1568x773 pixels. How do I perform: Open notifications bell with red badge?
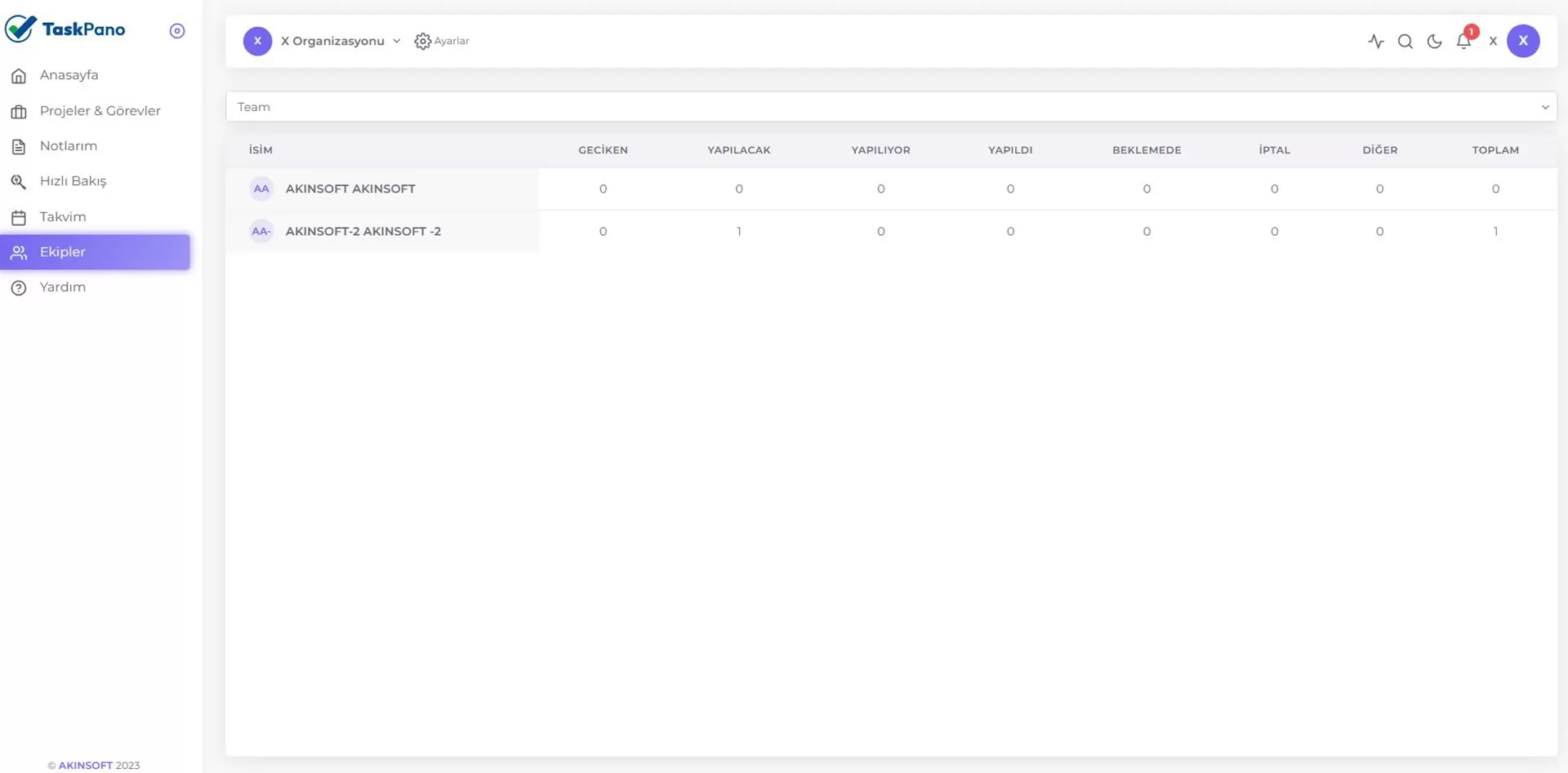pyautogui.click(x=1463, y=41)
